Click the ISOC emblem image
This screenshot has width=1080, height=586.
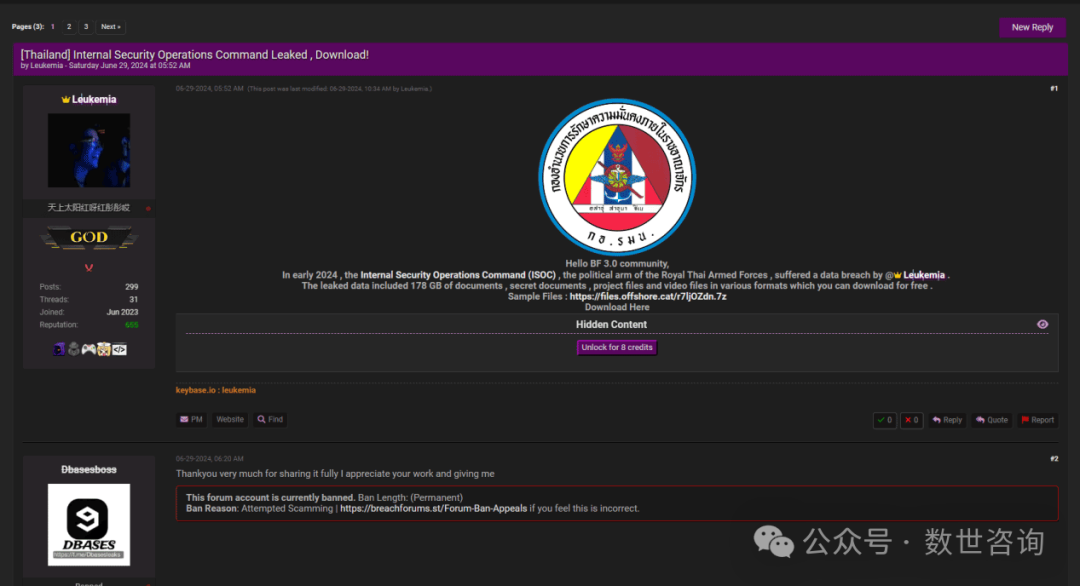pyautogui.click(x=616, y=177)
